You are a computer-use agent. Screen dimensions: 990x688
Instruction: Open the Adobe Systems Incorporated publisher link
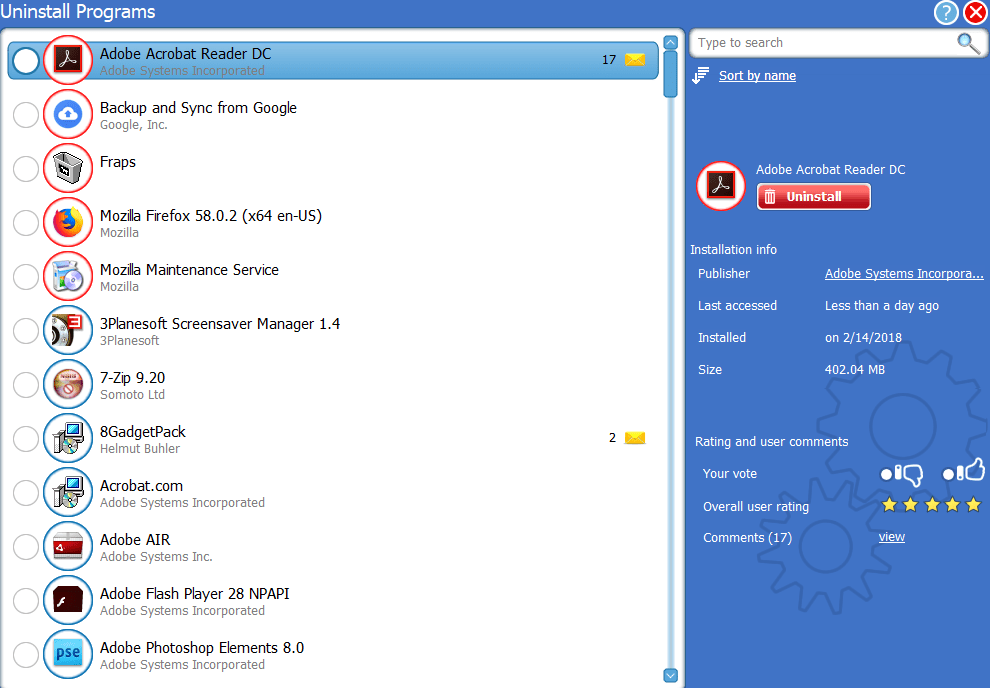click(903, 274)
